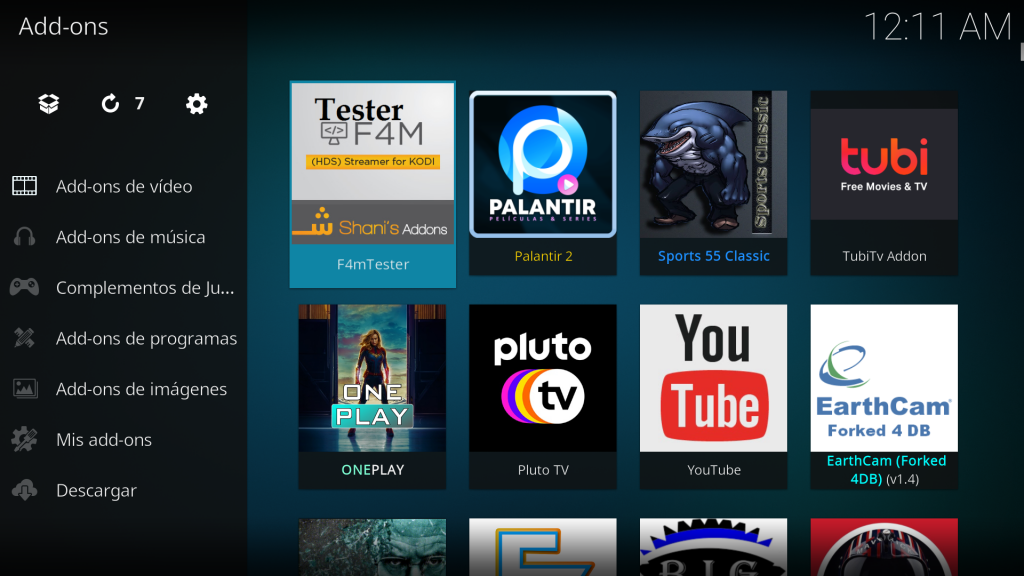The width and height of the screenshot is (1024, 576).
Task: Click the game controller icon
Action: (x=24, y=287)
